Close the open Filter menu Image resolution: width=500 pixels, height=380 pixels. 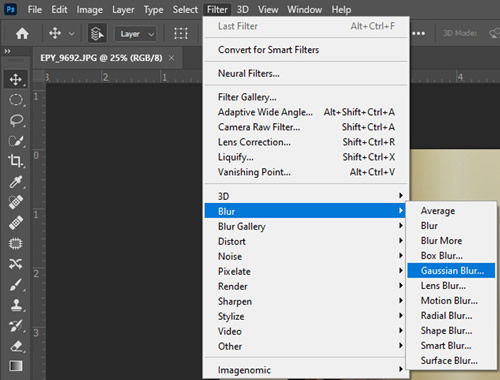(217, 10)
